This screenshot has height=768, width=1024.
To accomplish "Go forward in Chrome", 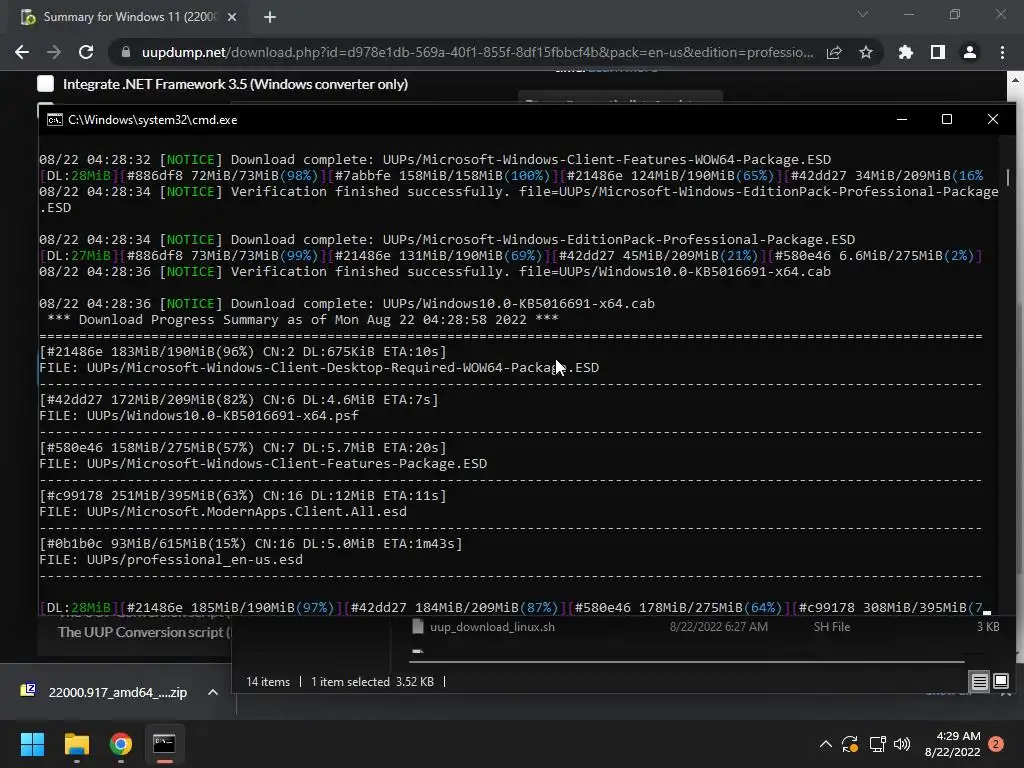I will (x=54, y=52).
